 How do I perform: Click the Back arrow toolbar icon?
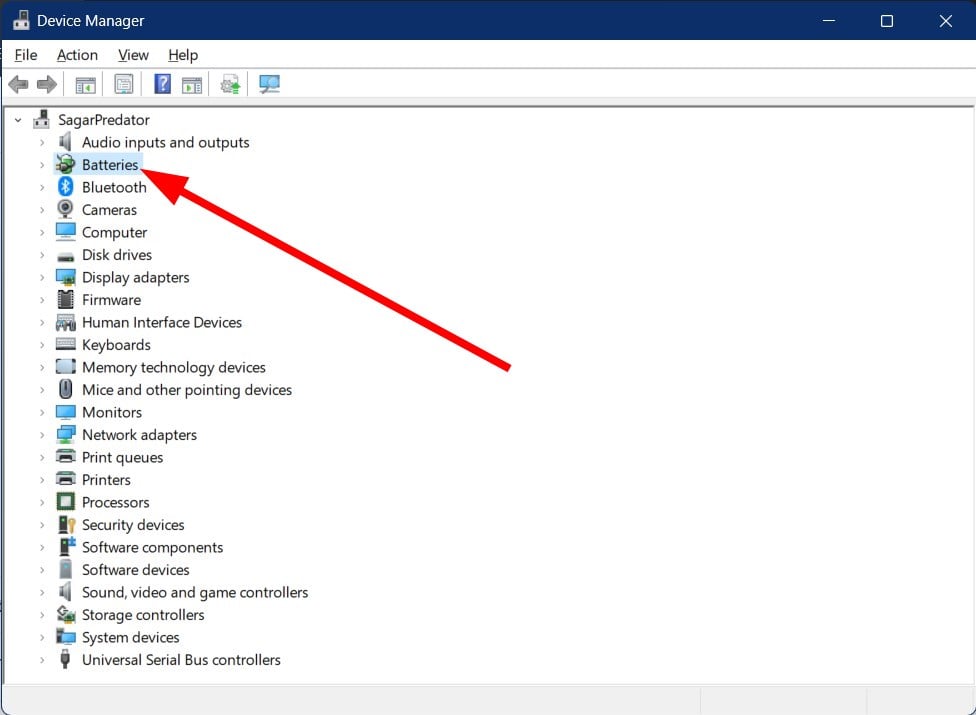(x=19, y=84)
